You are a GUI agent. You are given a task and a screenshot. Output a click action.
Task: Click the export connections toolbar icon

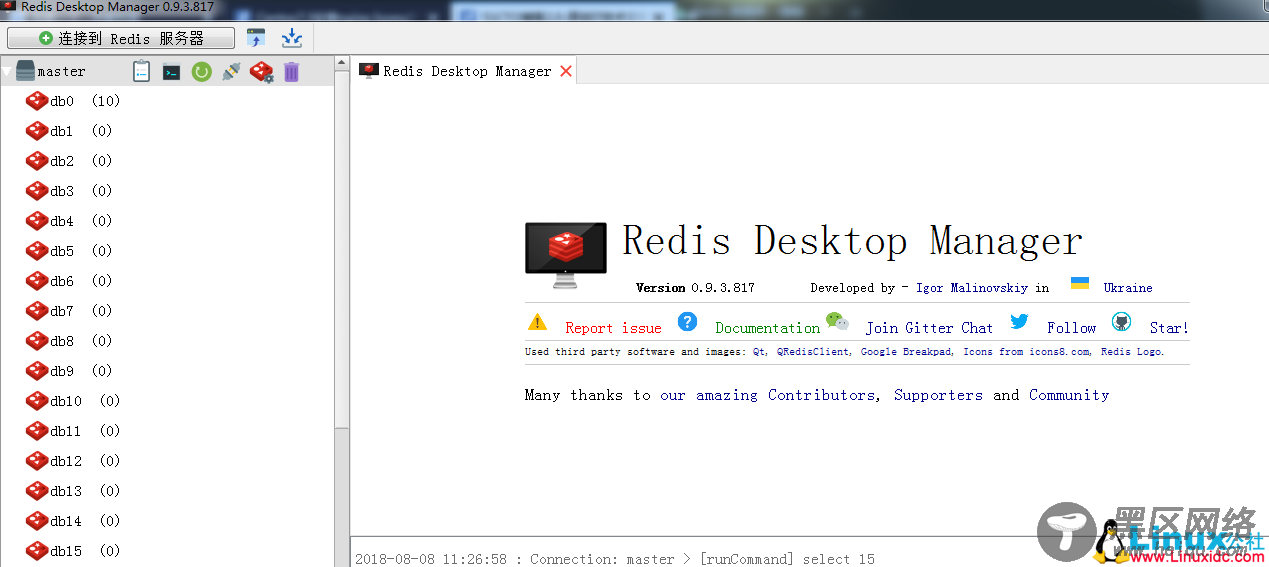point(256,38)
